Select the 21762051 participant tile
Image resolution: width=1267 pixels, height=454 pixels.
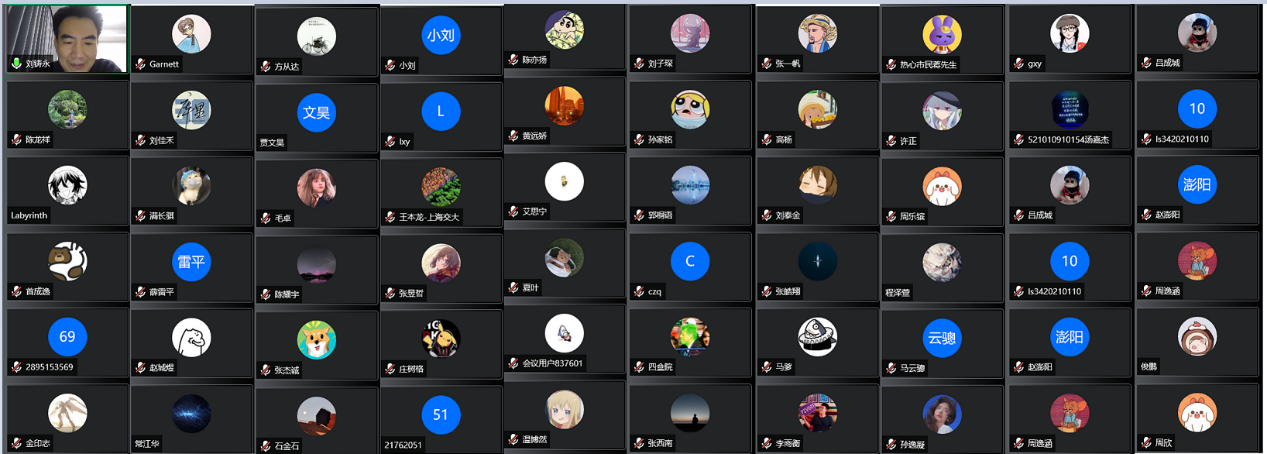coord(441,419)
